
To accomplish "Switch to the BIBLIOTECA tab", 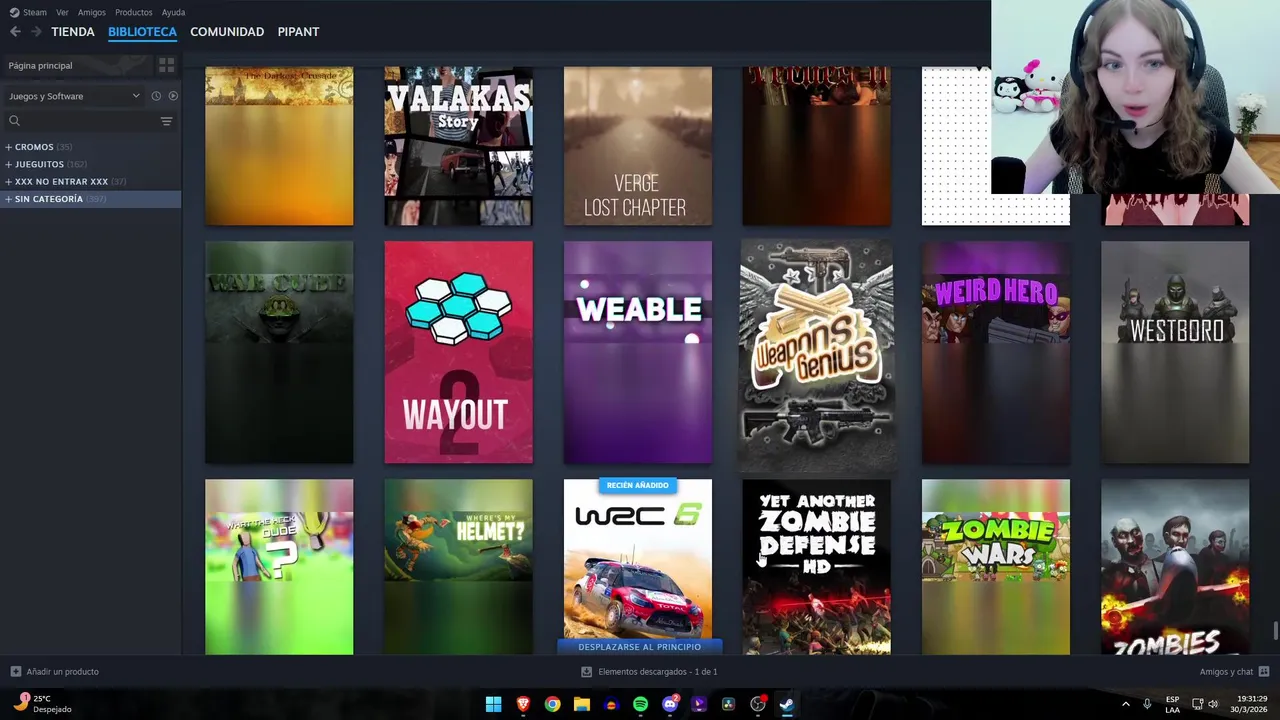I will tap(142, 32).
